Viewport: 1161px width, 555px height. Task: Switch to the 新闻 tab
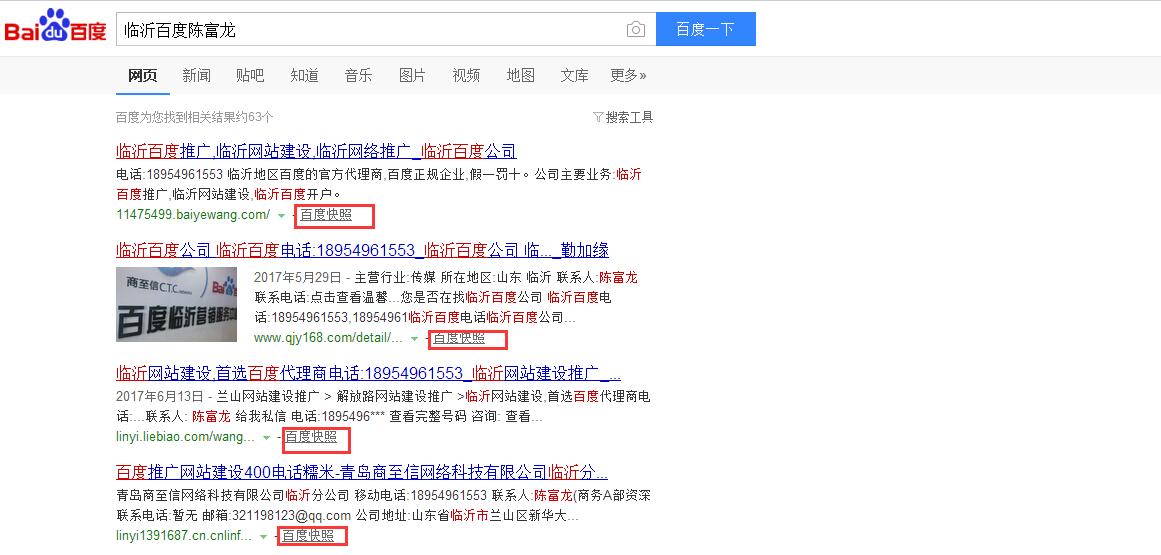point(197,75)
